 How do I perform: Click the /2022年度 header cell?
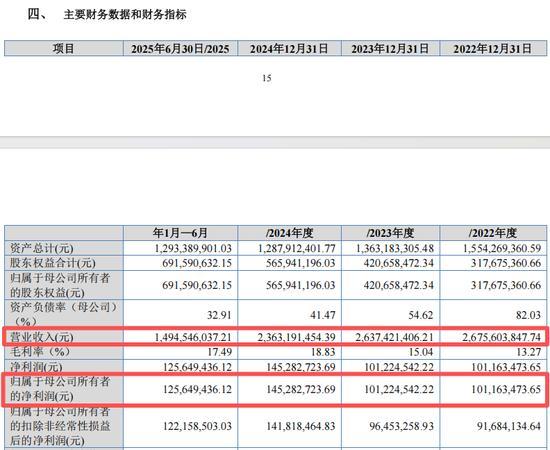coord(493,233)
